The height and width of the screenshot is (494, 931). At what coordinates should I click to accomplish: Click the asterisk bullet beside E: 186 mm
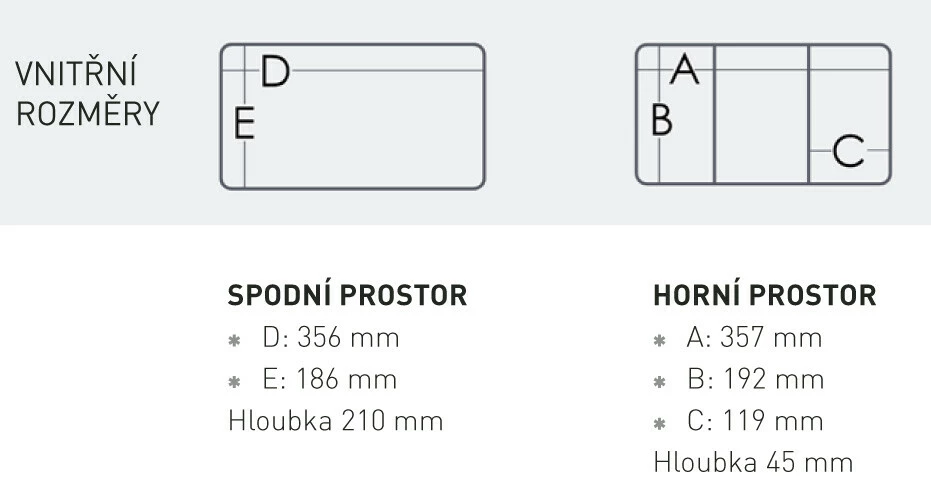235,381
